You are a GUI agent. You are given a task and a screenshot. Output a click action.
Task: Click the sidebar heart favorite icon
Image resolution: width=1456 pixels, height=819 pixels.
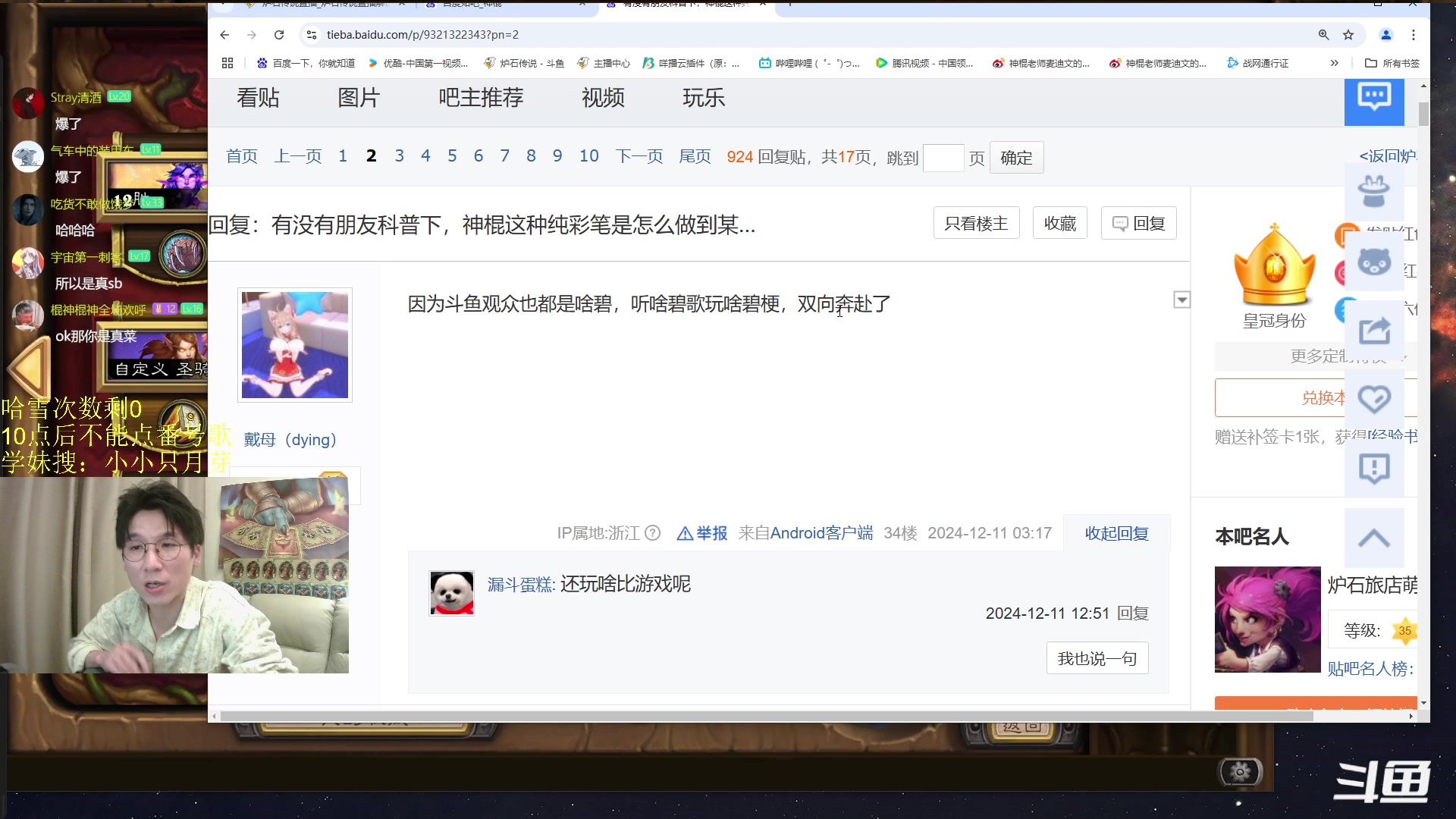pyautogui.click(x=1374, y=399)
